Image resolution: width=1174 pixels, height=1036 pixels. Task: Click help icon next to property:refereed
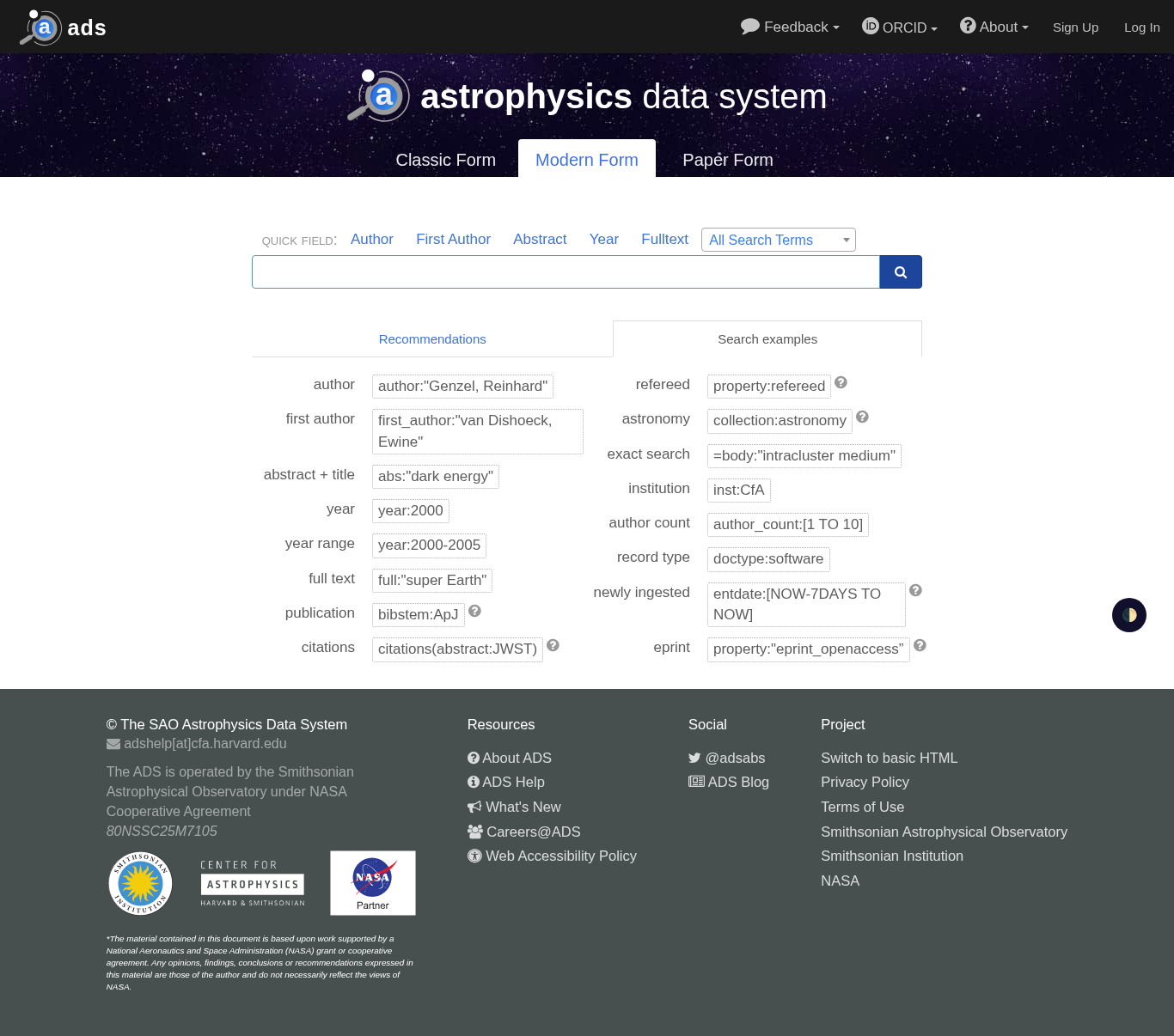[841, 382]
